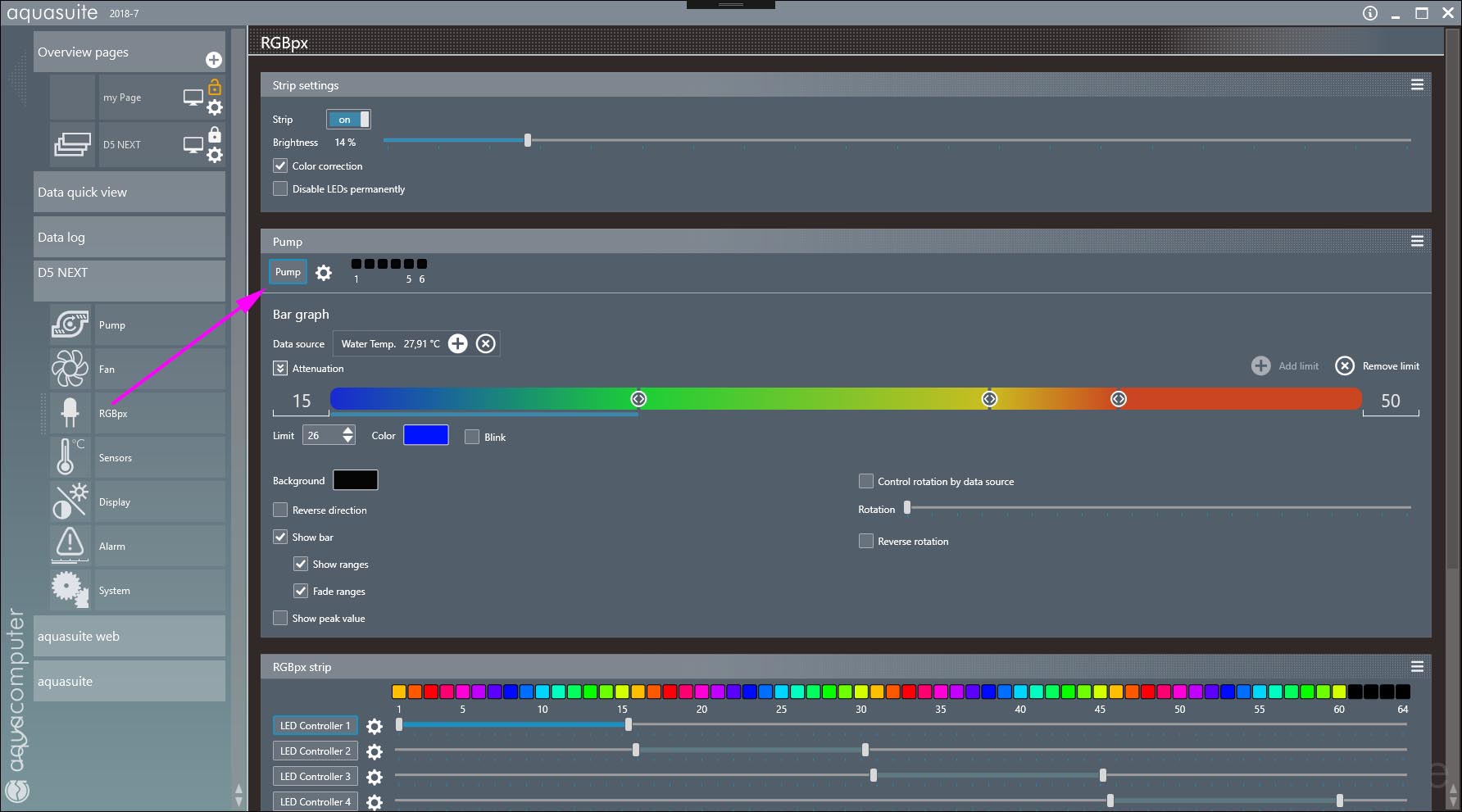Enable the Show peak value checkbox
Image resolution: width=1462 pixels, height=812 pixels.
(x=280, y=618)
